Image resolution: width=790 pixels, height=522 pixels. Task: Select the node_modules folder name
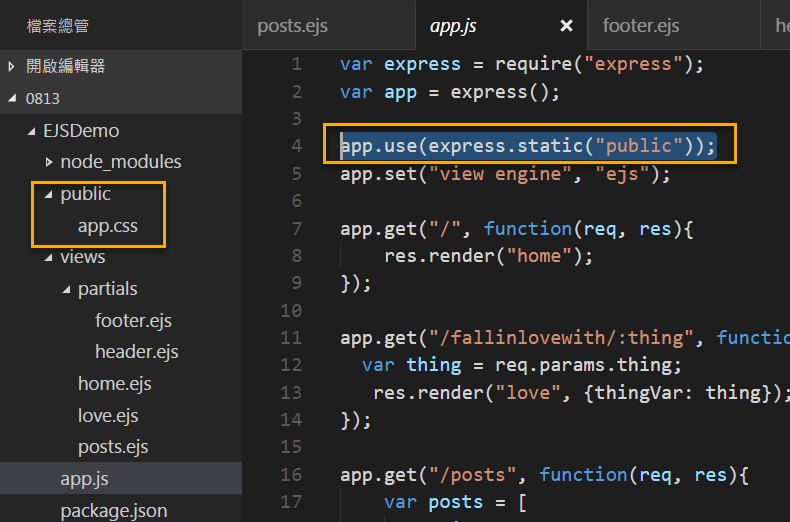click(120, 162)
